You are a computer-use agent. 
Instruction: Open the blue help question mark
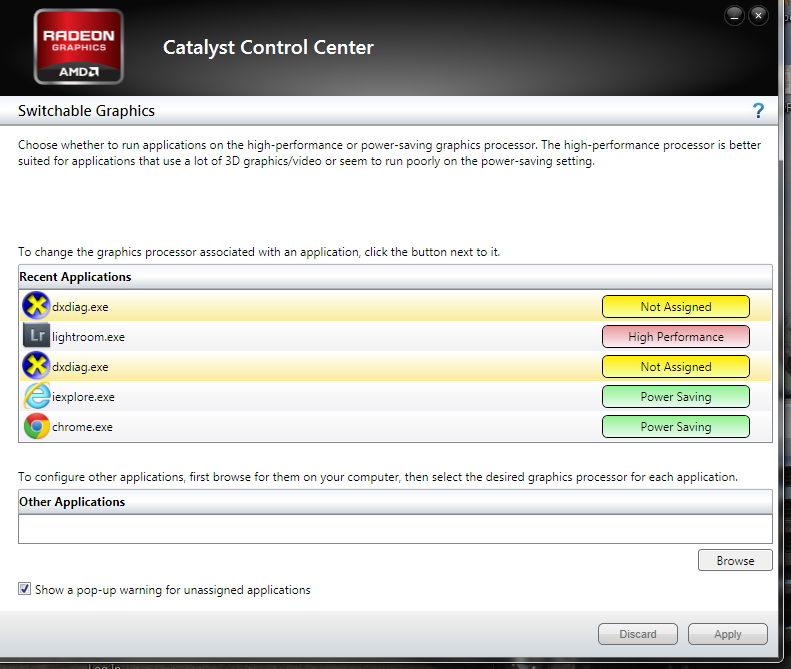coord(758,110)
